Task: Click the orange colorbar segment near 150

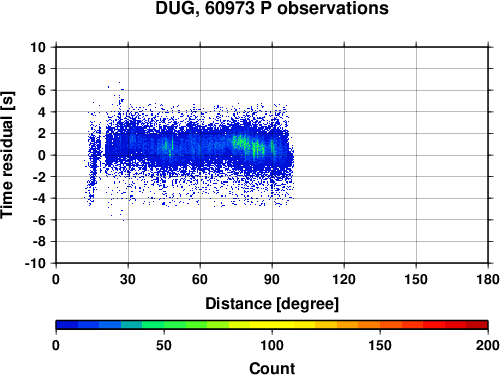Action: pyautogui.click(x=380, y=325)
